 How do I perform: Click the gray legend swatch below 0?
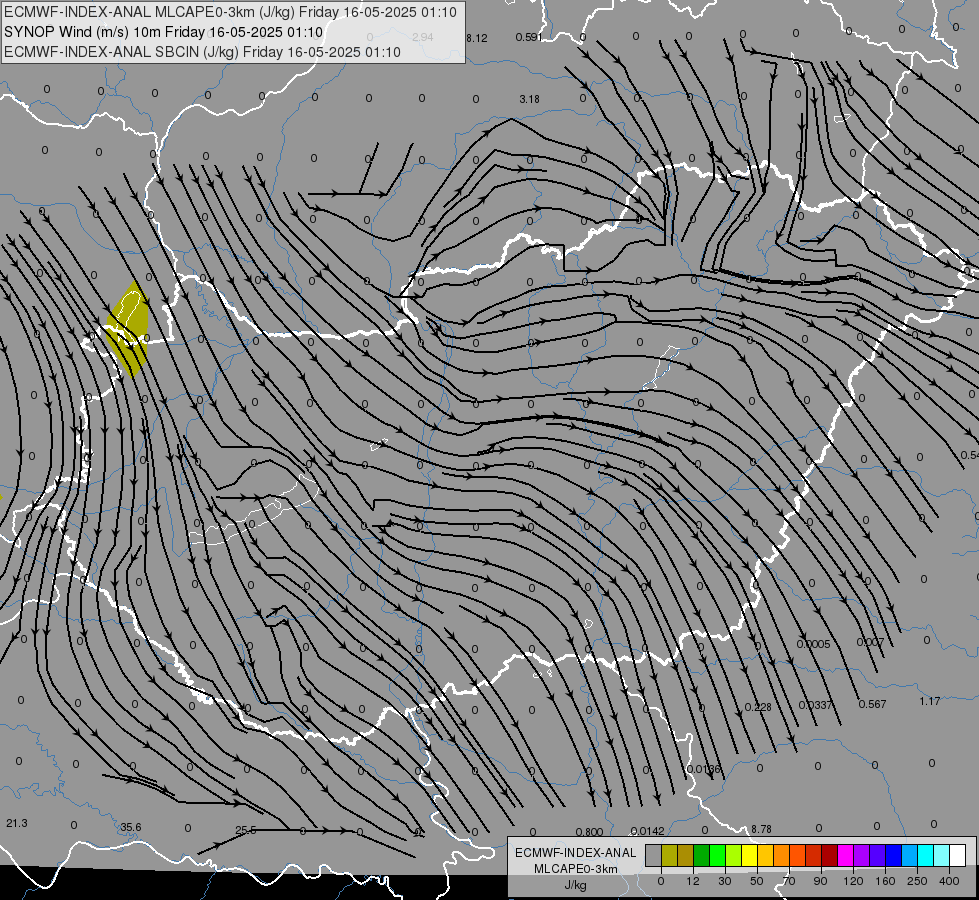[653, 855]
